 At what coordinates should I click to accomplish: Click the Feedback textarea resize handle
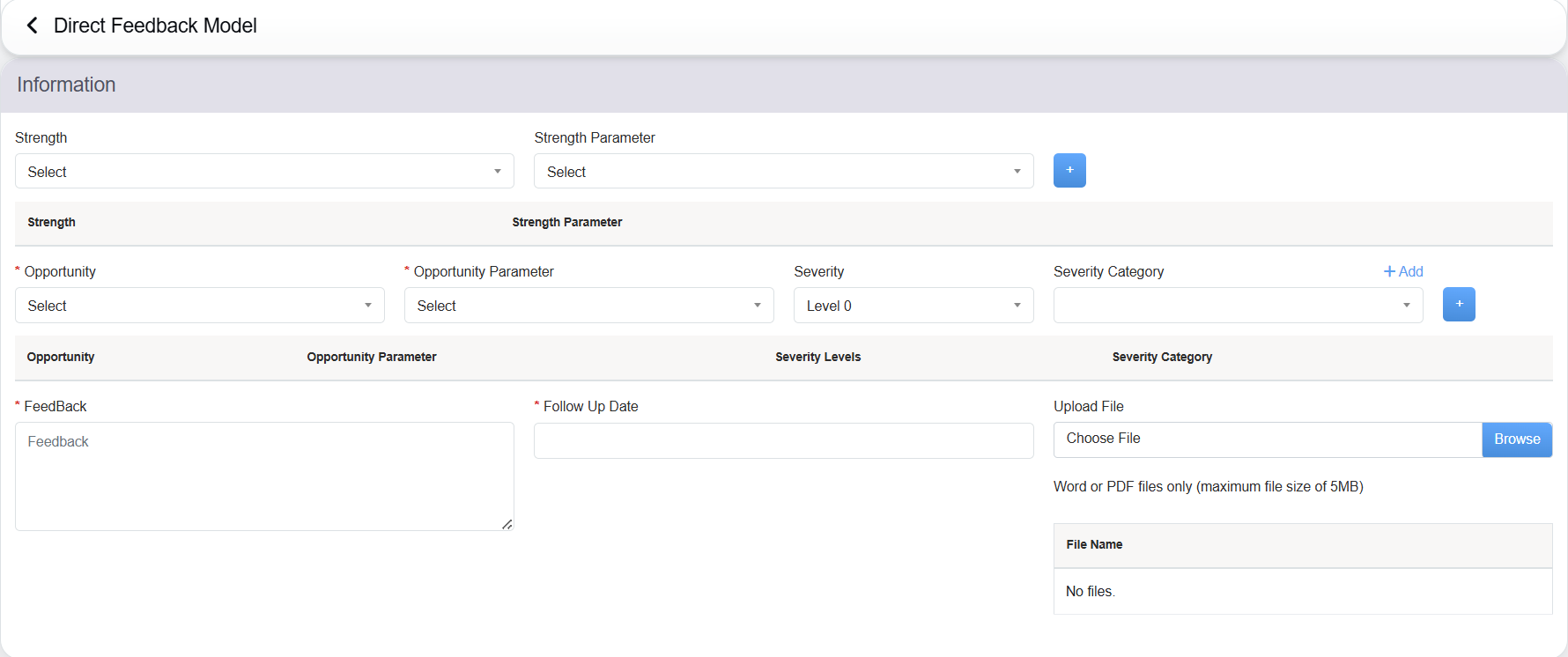pyautogui.click(x=507, y=524)
